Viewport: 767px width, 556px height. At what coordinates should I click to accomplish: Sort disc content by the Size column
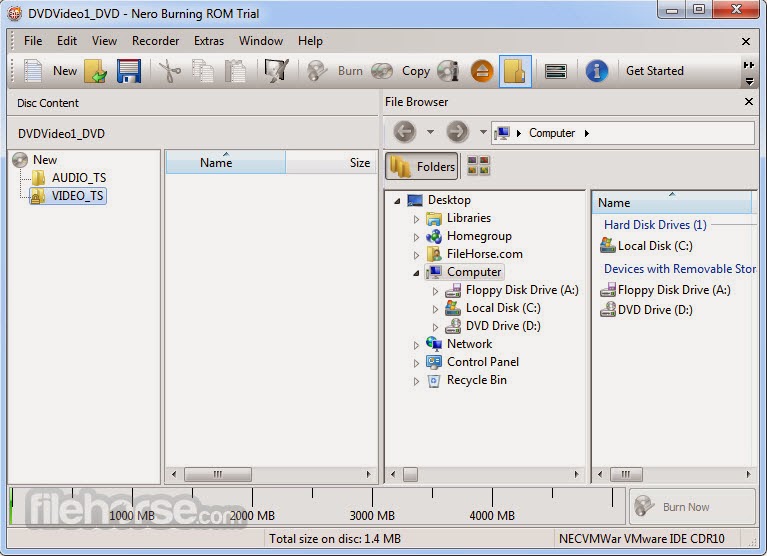coord(331,162)
